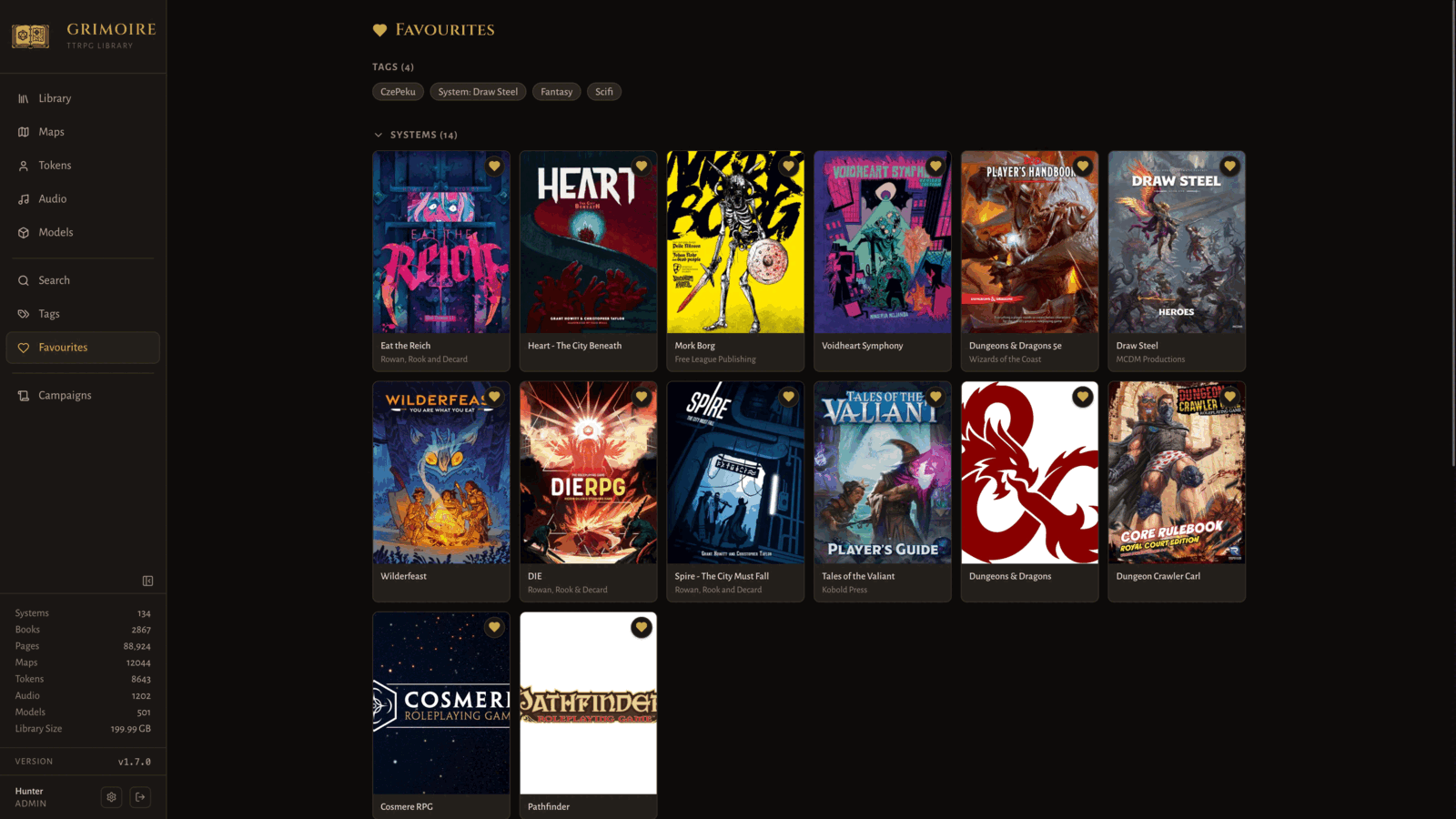Toggle heart on Spire - The City Must Fall
The height and width of the screenshot is (819, 1456).
coord(788,397)
